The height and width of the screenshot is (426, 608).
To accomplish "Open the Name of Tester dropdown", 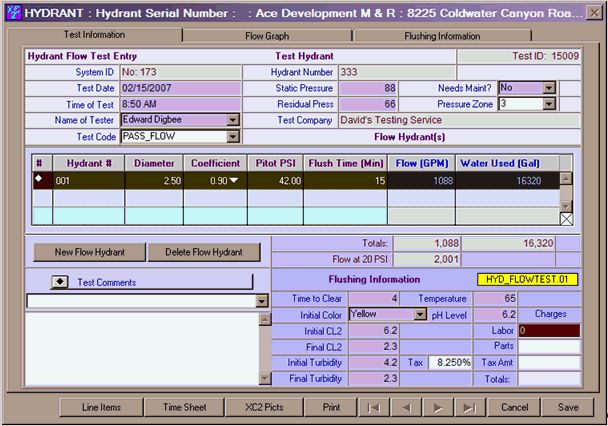I will coord(233,120).
